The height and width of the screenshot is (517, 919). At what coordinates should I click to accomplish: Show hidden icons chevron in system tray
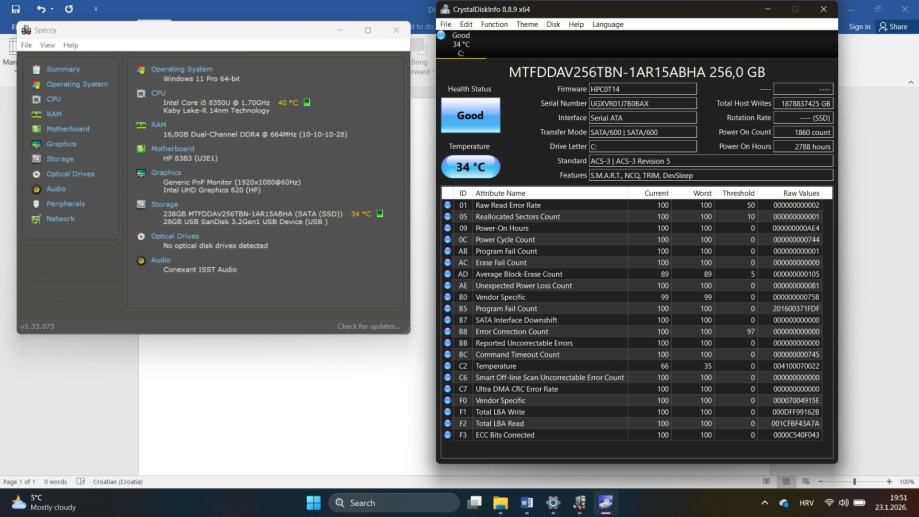pyautogui.click(x=764, y=502)
